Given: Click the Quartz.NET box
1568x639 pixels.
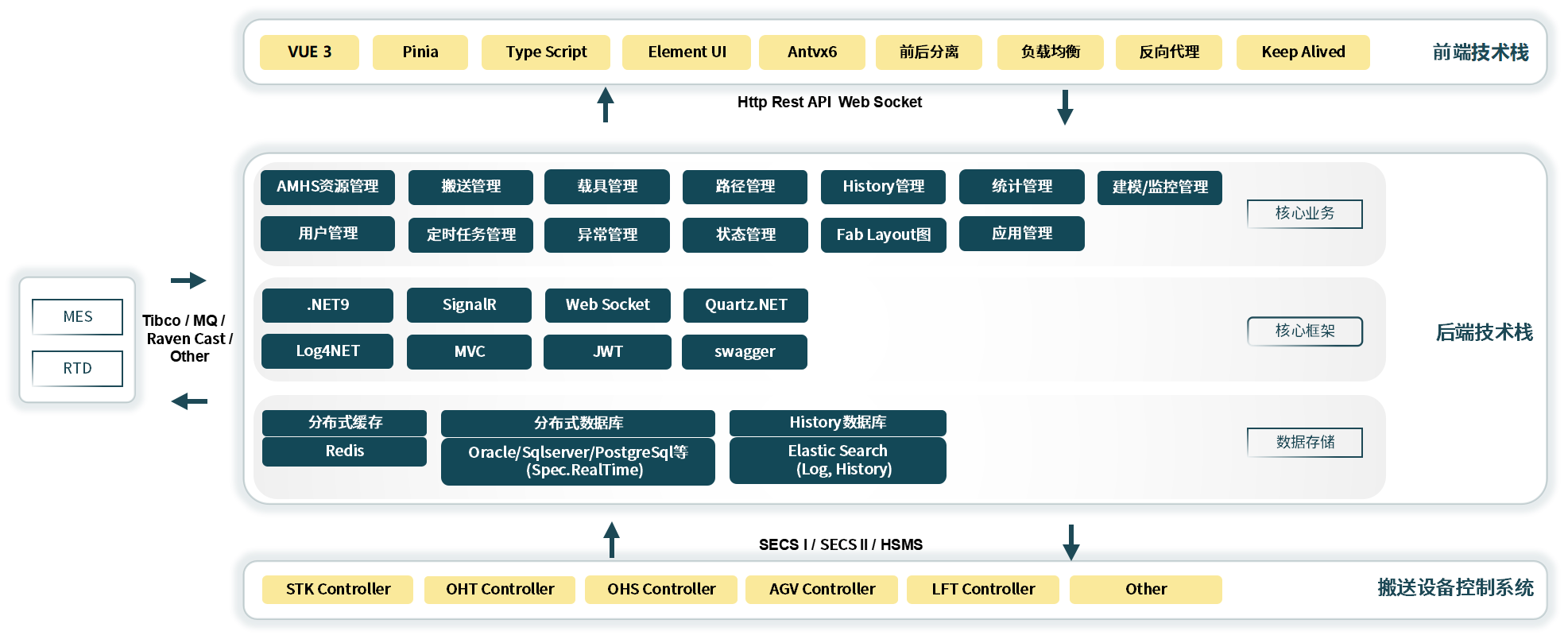Looking at the screenshot, I should [x=745, y=305].
